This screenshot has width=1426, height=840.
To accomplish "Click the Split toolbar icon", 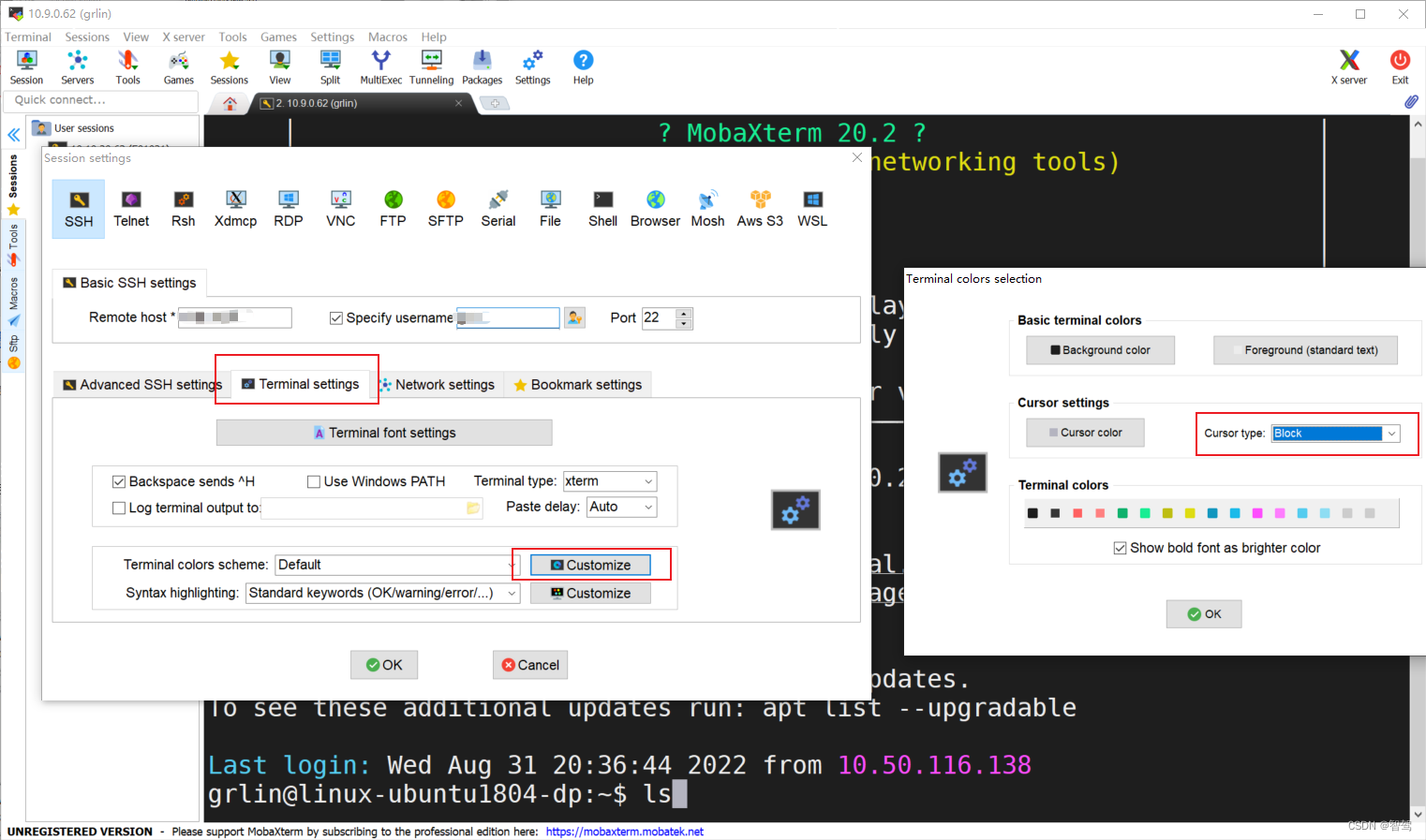I will 330,67.
